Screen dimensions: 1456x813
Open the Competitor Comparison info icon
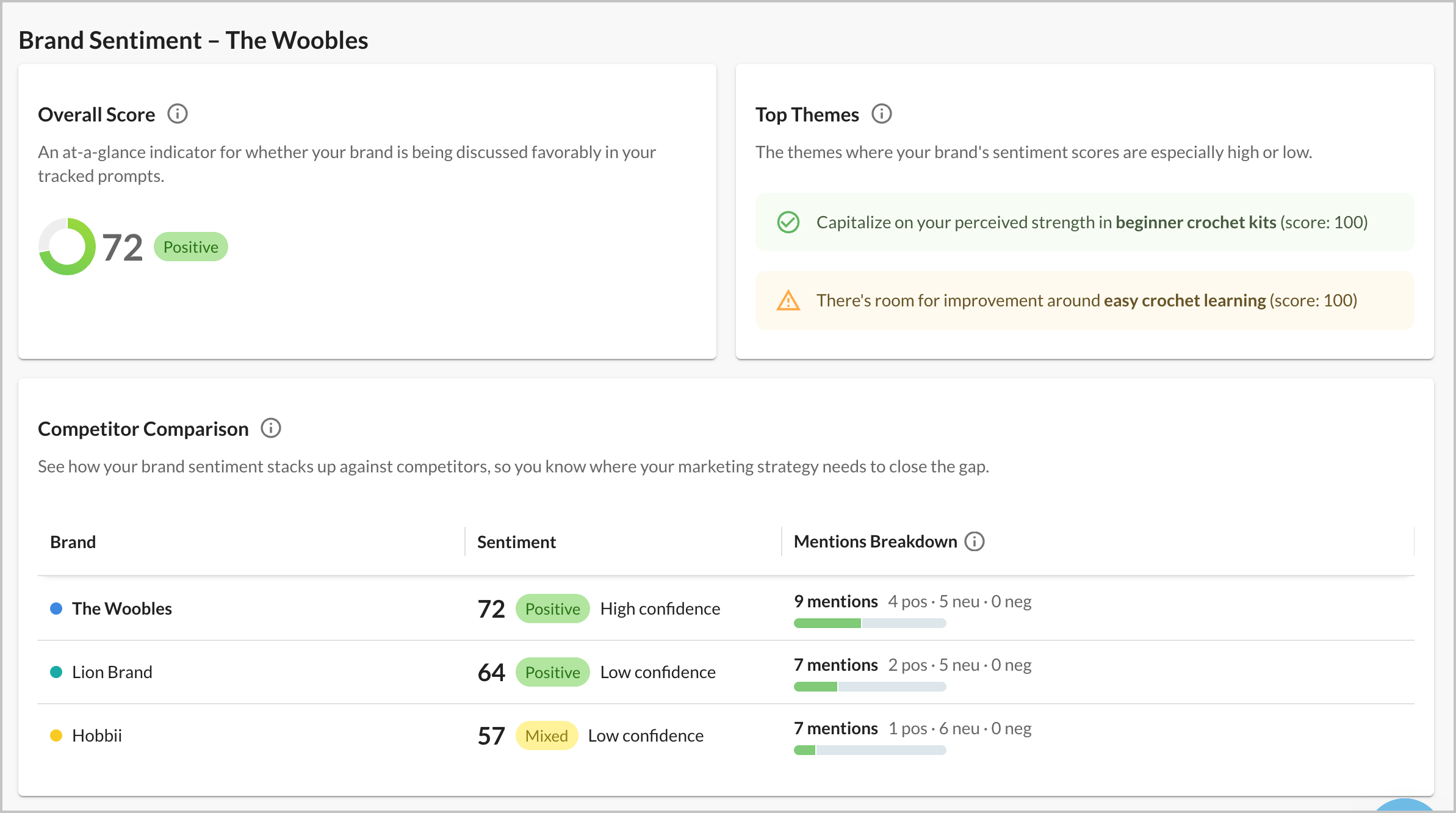tap(271, 428)
